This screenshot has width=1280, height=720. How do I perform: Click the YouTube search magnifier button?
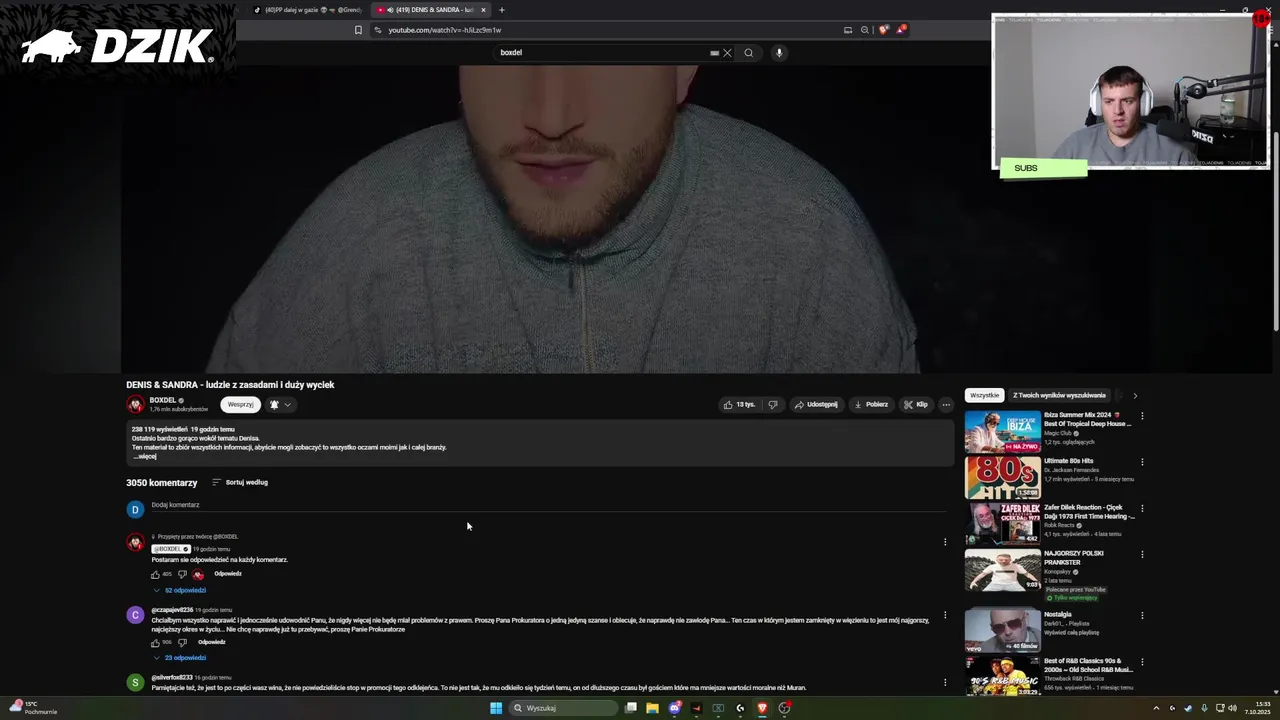pos(748,53)
